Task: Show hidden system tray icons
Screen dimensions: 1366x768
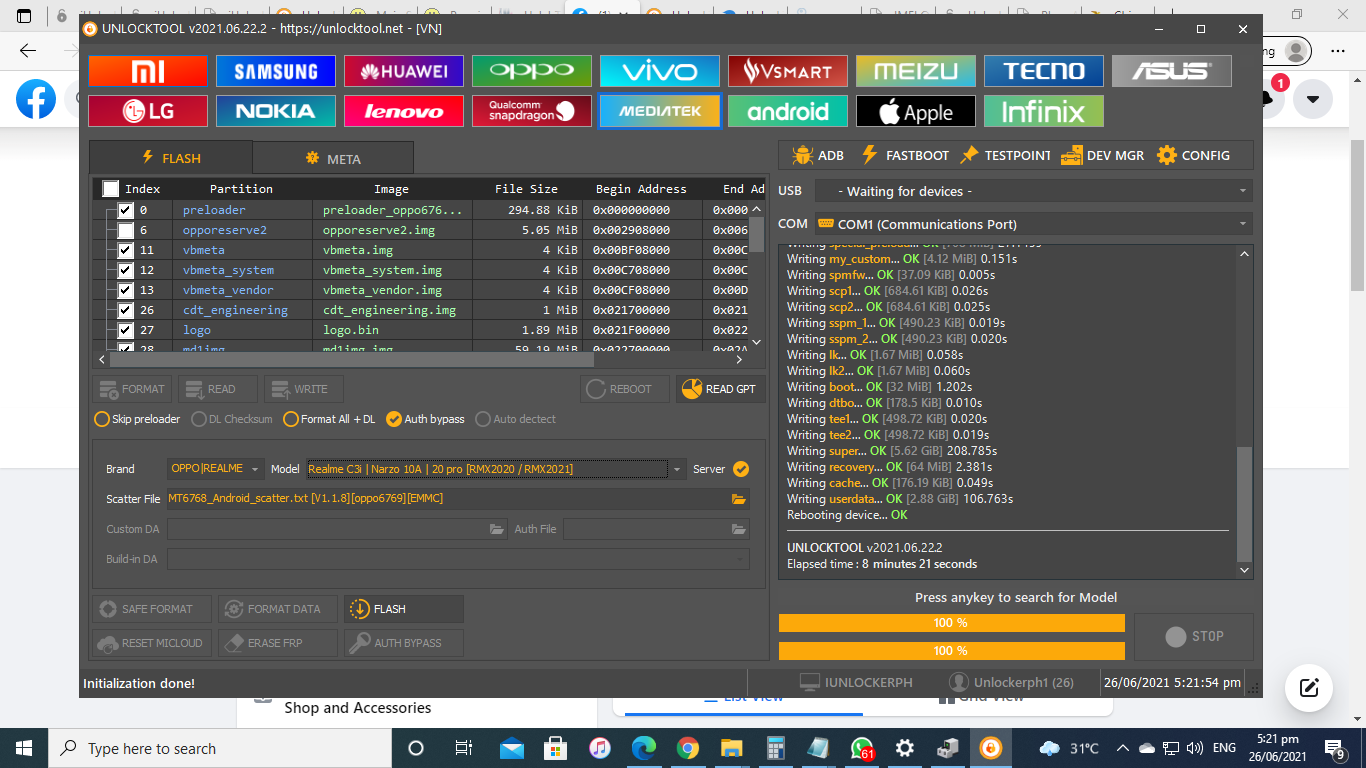Action: pos(1123,748)
